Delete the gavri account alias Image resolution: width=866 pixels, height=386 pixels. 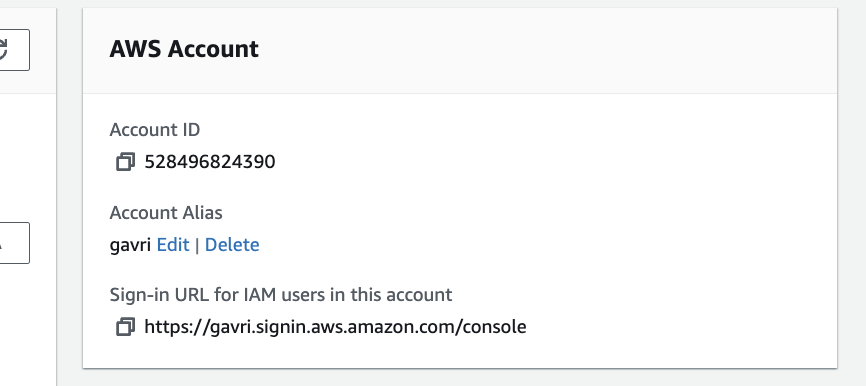232,244
